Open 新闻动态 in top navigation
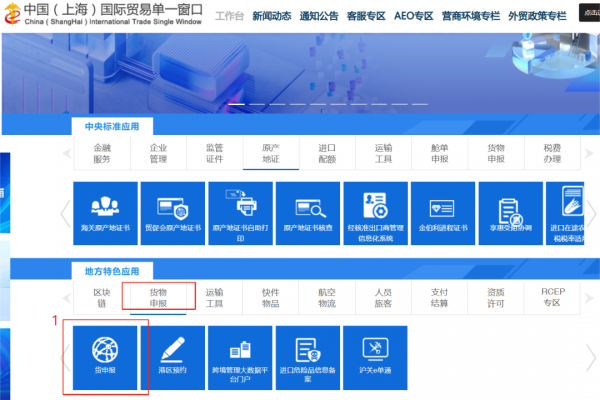This screenshot has height=400, width=600. pos(272,17)
